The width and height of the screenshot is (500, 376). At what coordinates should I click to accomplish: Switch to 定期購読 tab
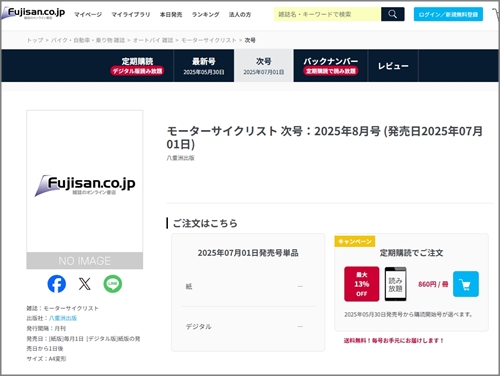click(x=137, y=66)
